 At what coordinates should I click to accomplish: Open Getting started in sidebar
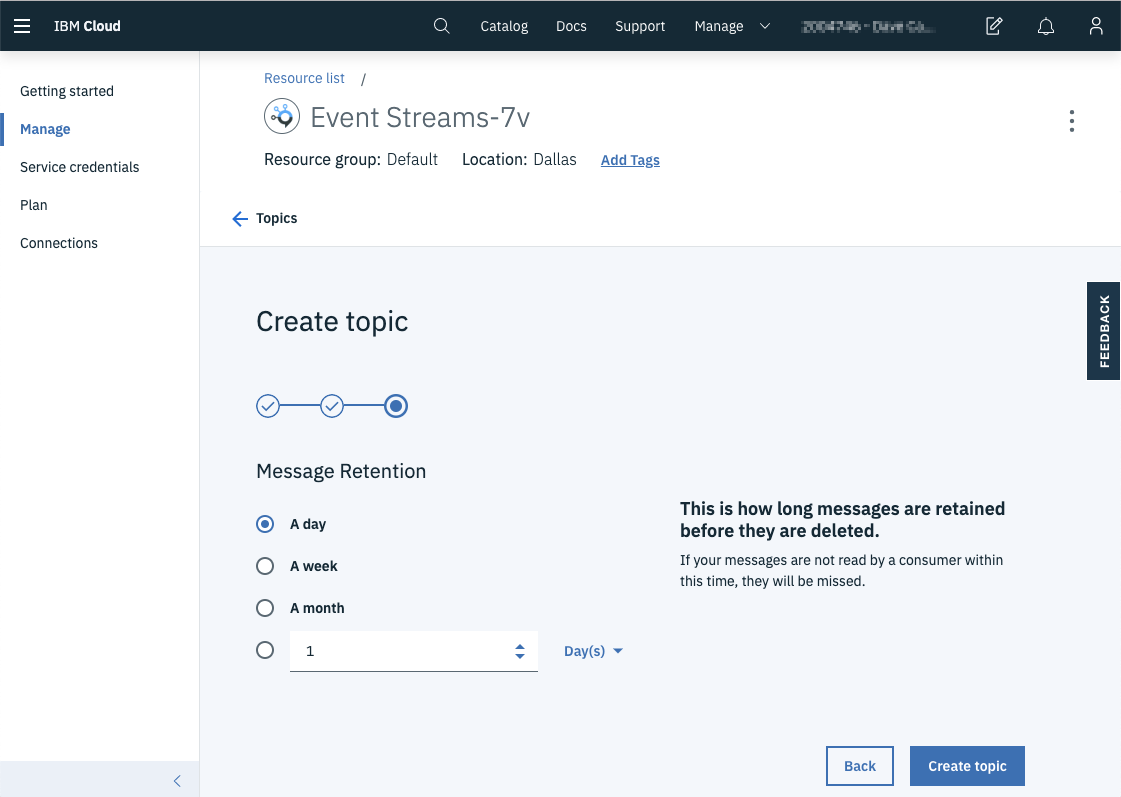pos(67,91)
